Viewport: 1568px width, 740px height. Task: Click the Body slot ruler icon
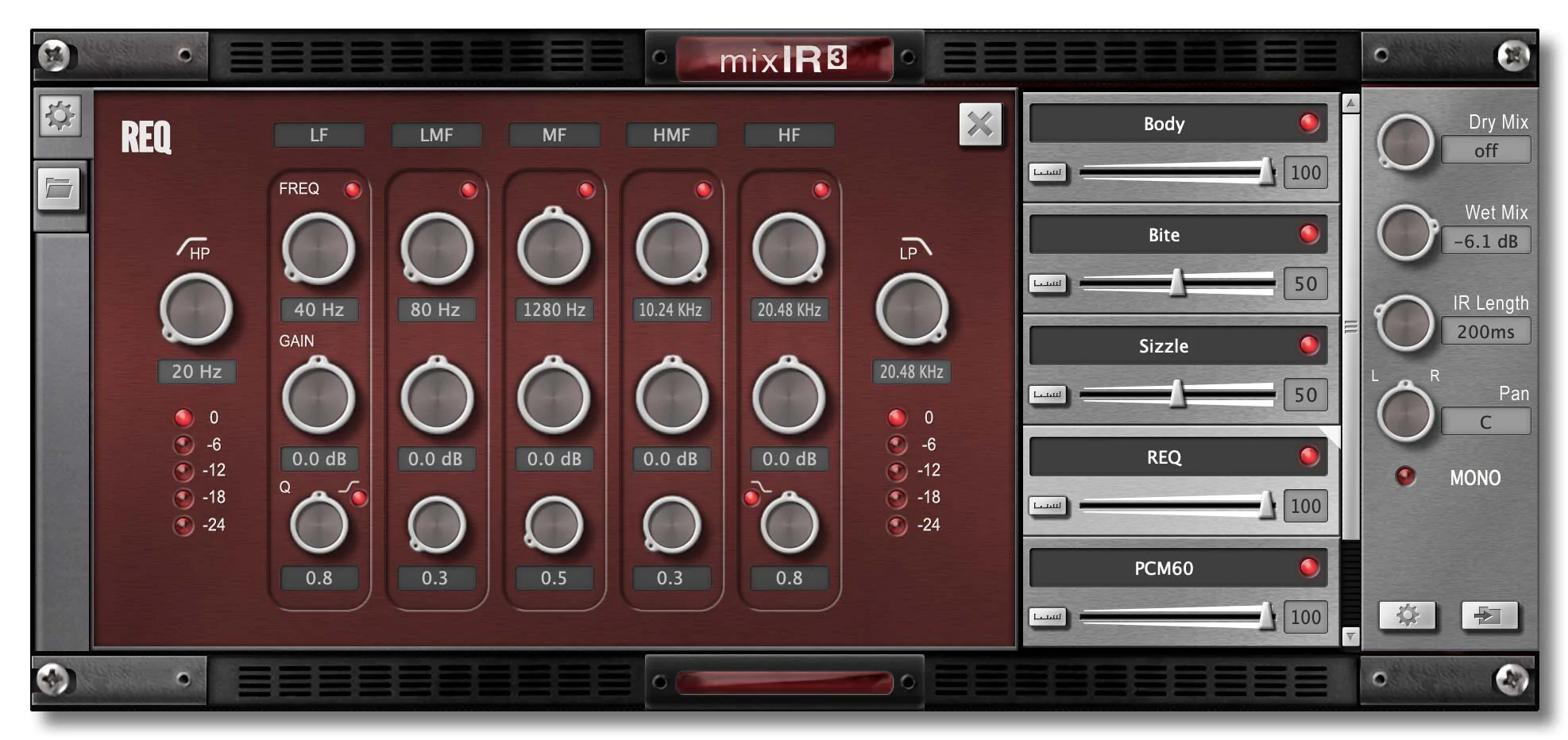[1048, 172]
